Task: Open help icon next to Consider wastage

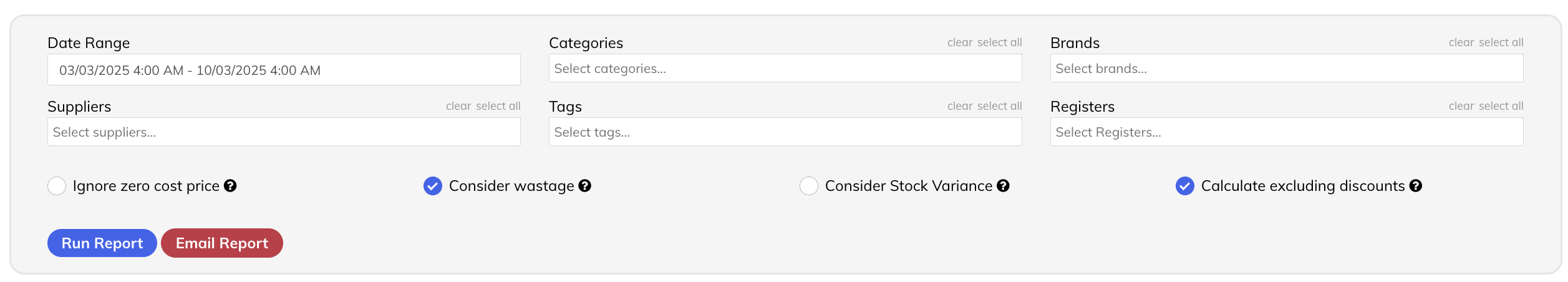Action: pyautogui.click(x=584, y=186)
